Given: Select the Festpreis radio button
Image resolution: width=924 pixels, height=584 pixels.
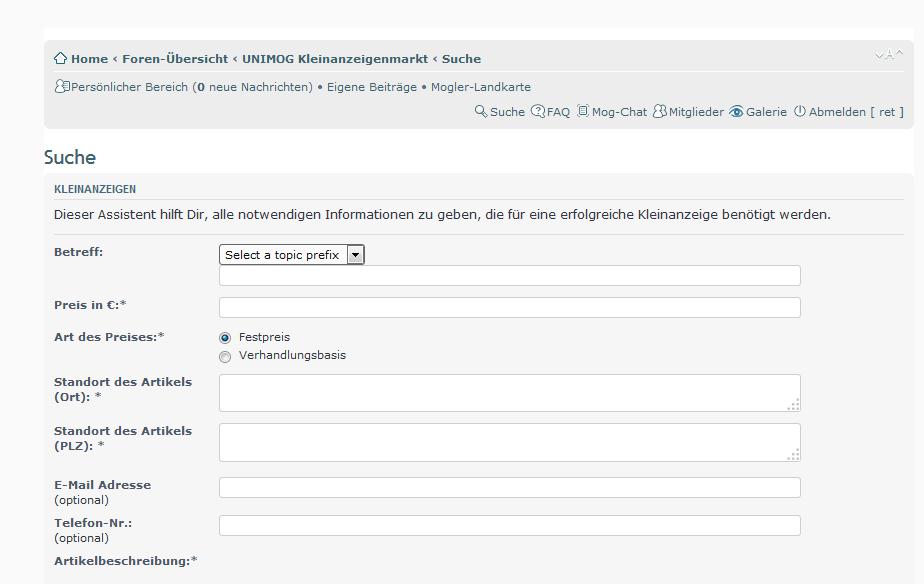Looking at the screenshot, I should [x=225, y=338].
